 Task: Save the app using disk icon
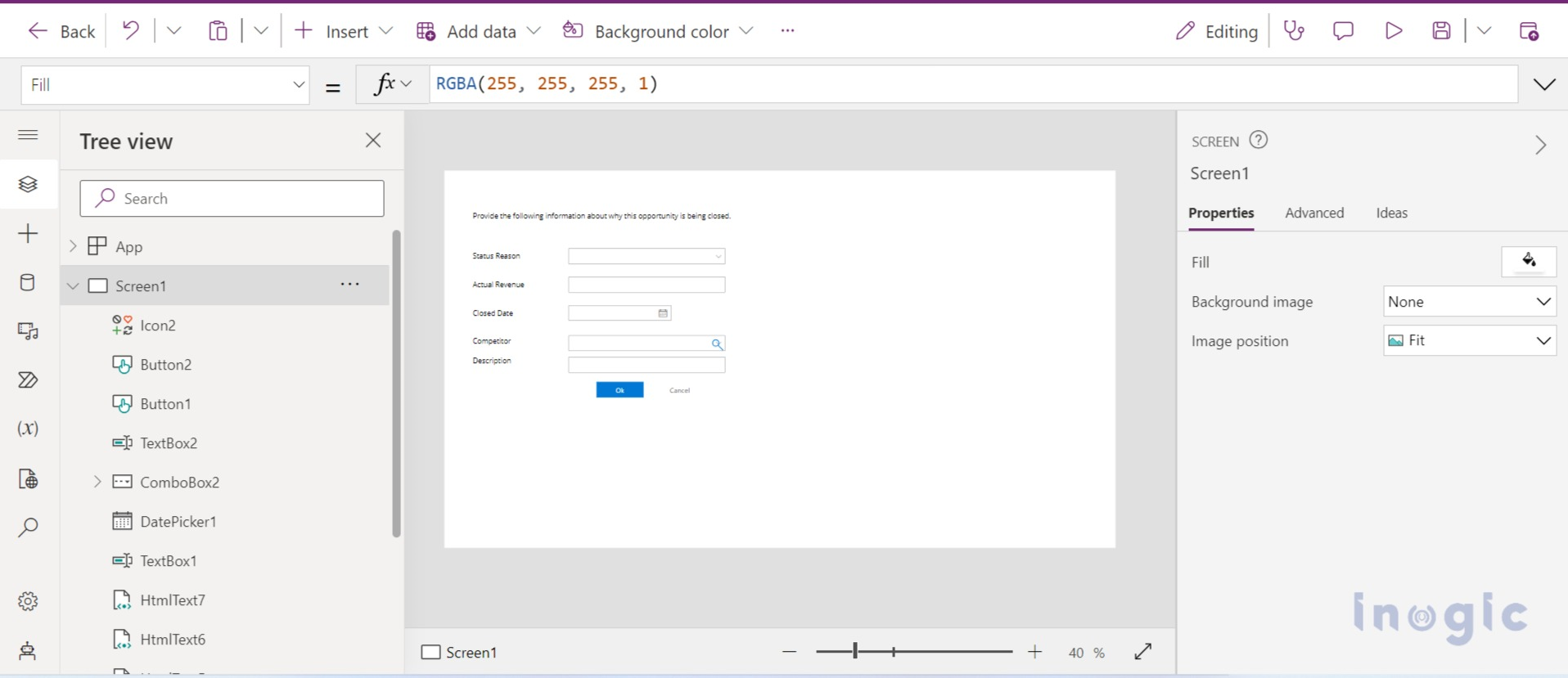[1441, 31]
